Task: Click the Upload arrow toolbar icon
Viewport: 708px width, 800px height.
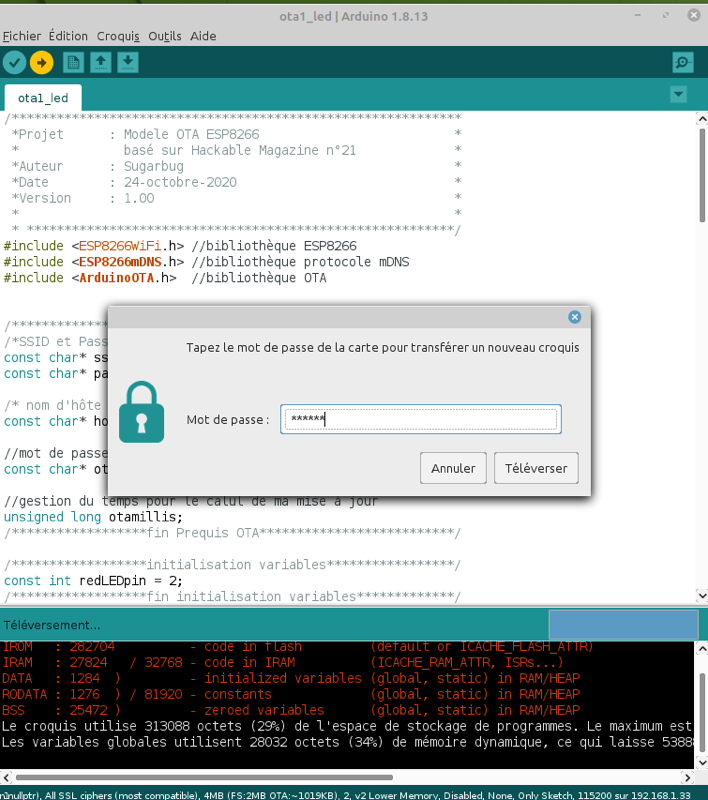Action: [x=41, y=62]
